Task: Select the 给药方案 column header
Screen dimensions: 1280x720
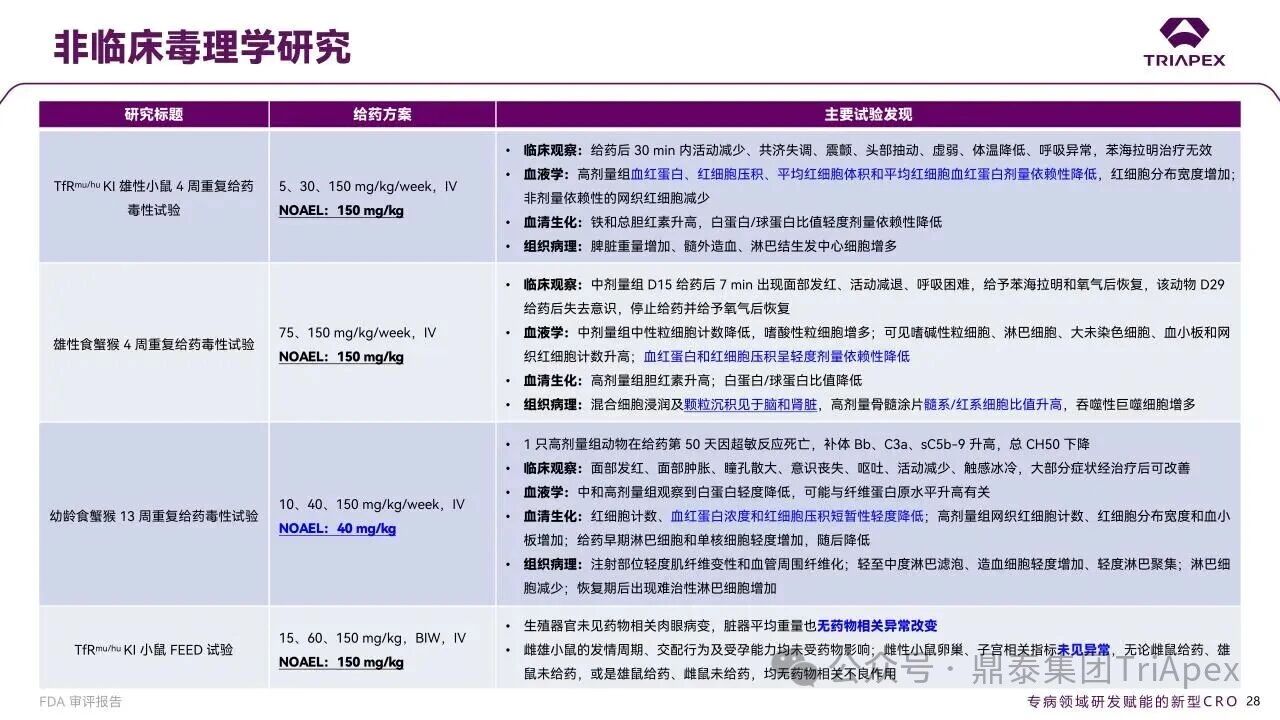Action: coord(382,114)
